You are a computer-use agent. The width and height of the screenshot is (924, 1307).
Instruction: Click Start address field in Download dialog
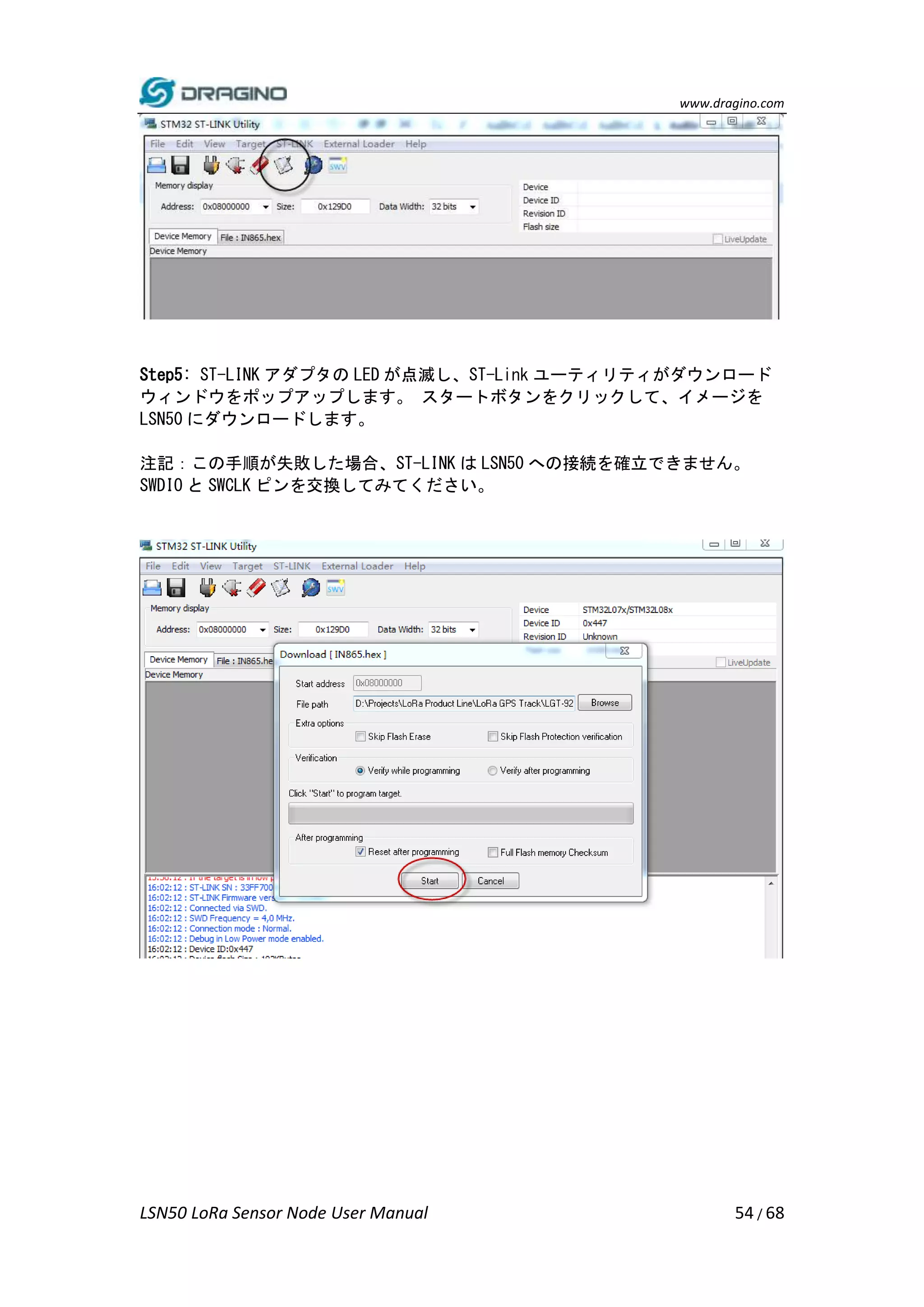[x=387, y=683]
